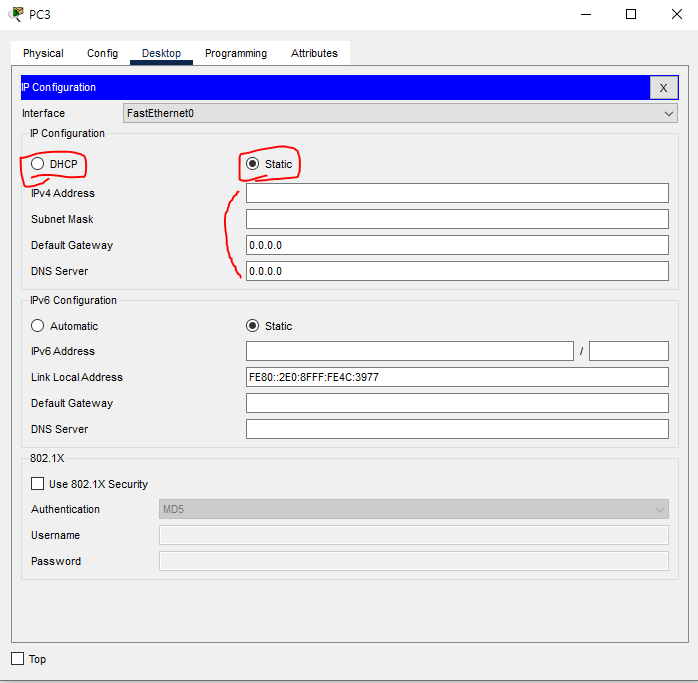Select the IPv6 Static radio button
This screenshot has width=698, height=683.
(252, 326)
